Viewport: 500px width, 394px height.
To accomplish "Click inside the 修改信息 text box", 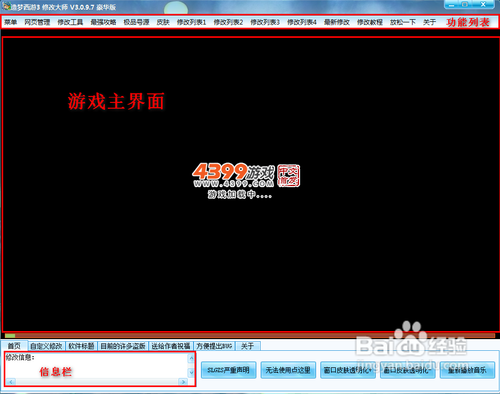I will tap(97, 366).
